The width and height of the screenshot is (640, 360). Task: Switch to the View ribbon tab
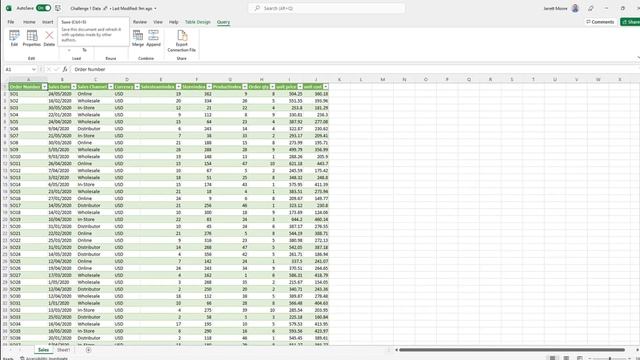tap(158, 22)
